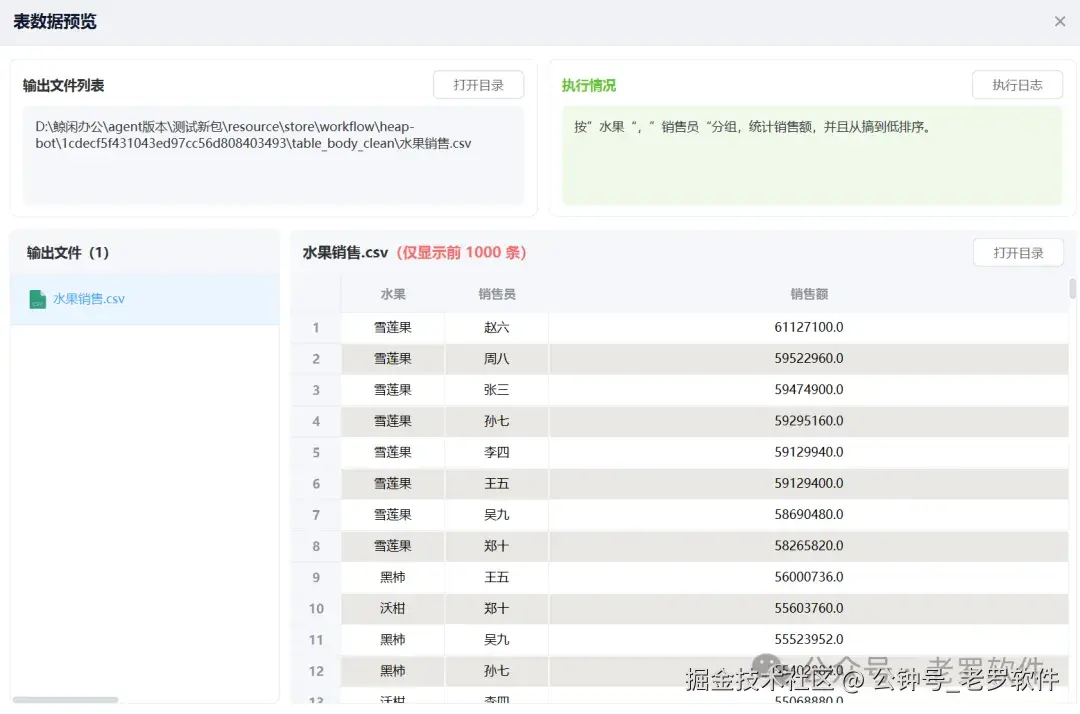Click salesperson 张三 in row 3

tap(497, 390)
